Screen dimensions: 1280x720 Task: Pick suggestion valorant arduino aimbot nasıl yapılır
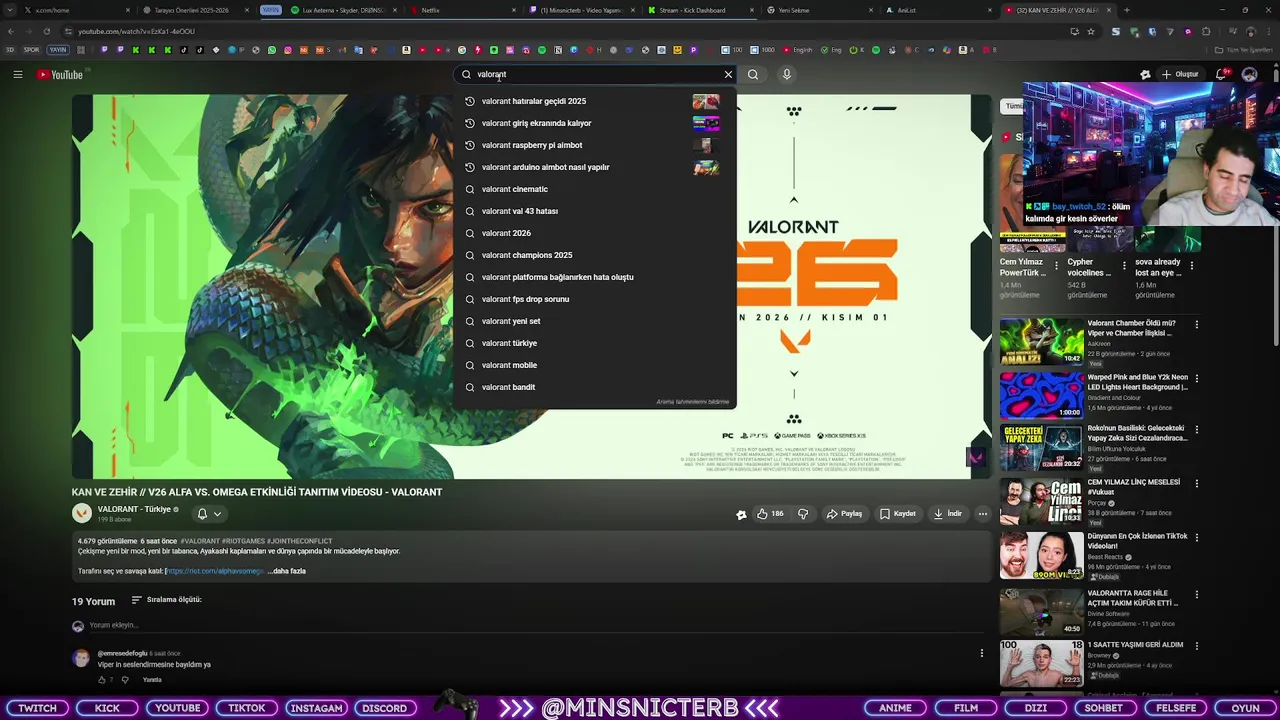594,167
